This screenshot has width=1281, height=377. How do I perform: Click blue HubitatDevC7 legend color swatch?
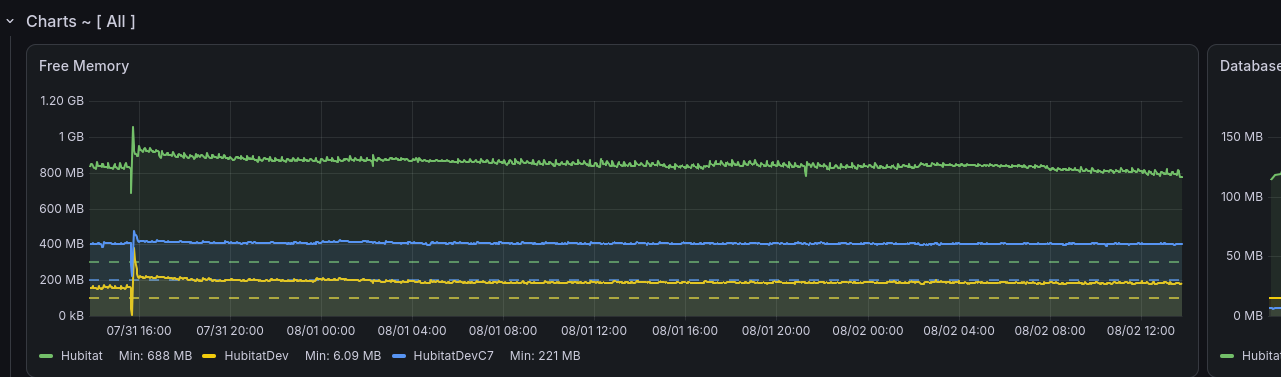[399, 356]
